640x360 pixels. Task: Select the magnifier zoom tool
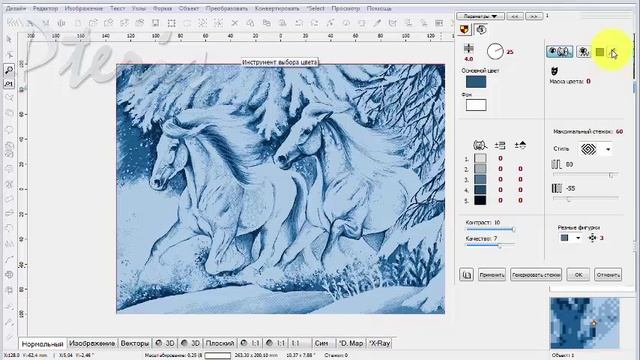9,70
